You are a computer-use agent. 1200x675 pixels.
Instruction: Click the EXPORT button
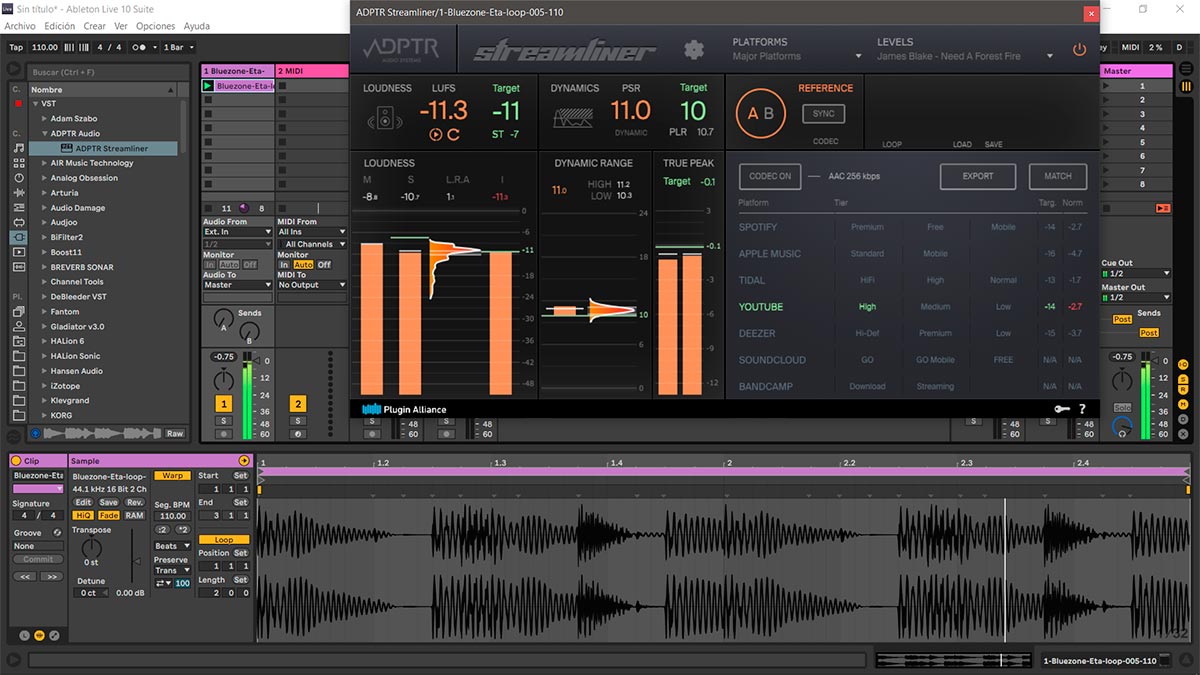coord(978,176)
